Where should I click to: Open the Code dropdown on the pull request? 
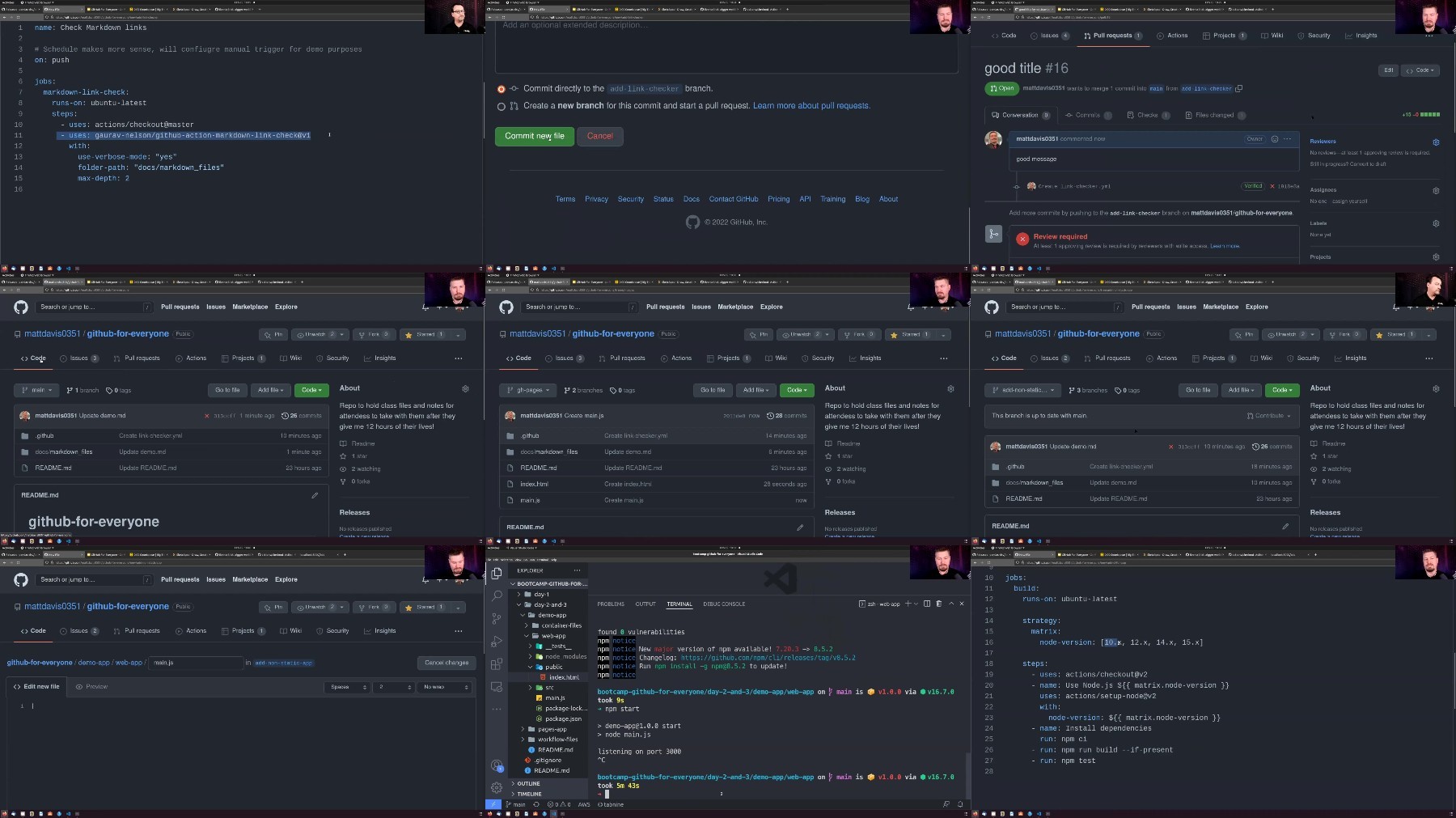[x=1420, y=70]
